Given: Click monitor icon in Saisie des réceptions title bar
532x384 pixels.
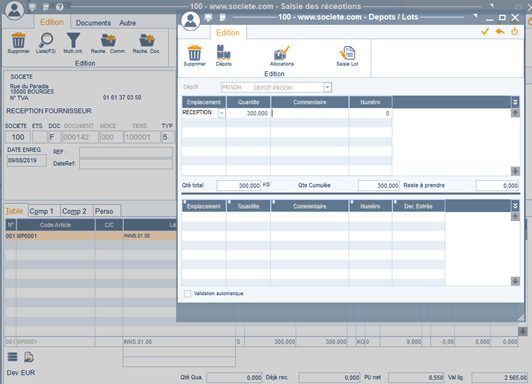Looking at the screenshot, I should (32, 7).
